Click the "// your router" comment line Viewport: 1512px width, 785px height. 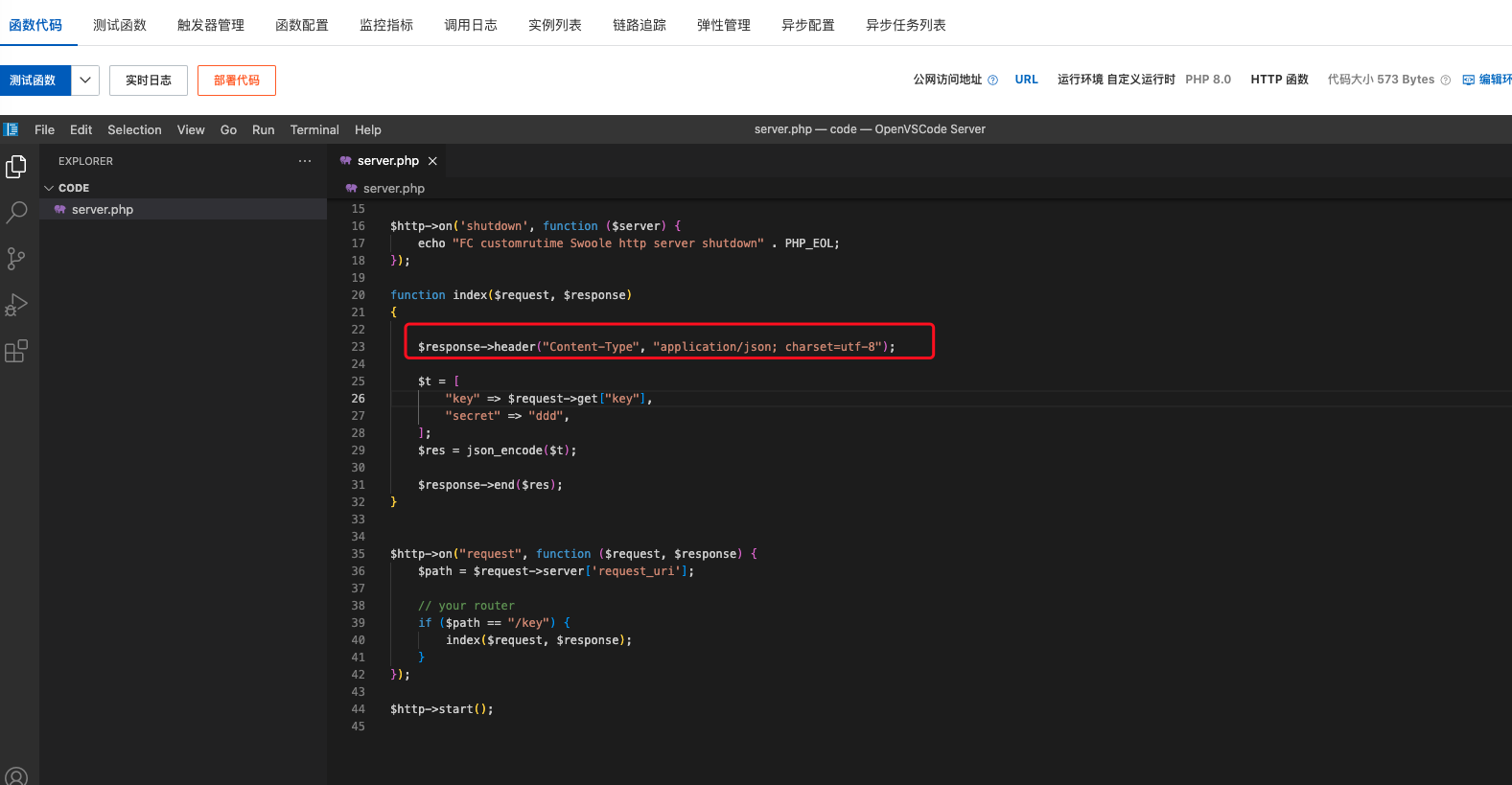tap(466, 606)
